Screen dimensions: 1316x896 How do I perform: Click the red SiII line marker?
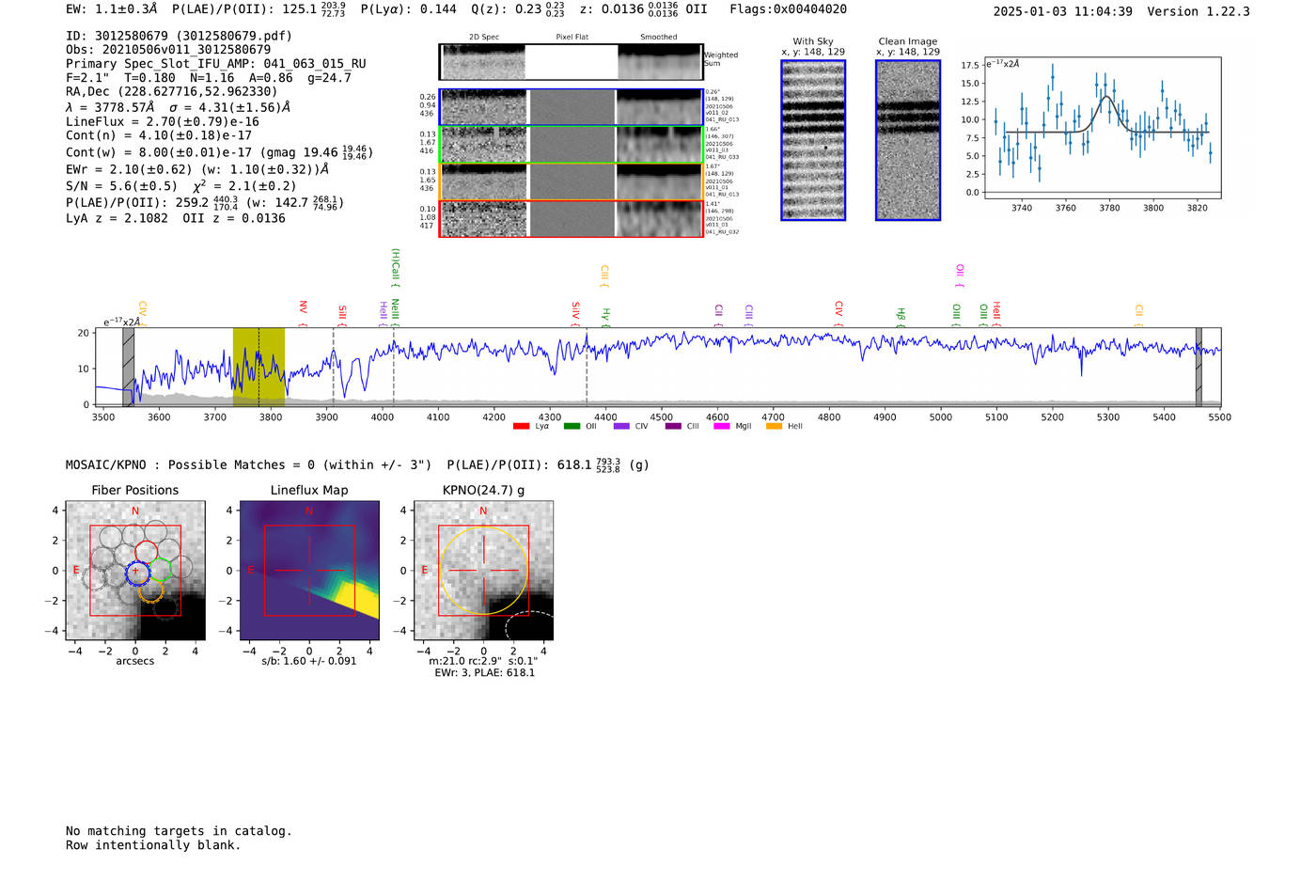click(x=342, y=315)
